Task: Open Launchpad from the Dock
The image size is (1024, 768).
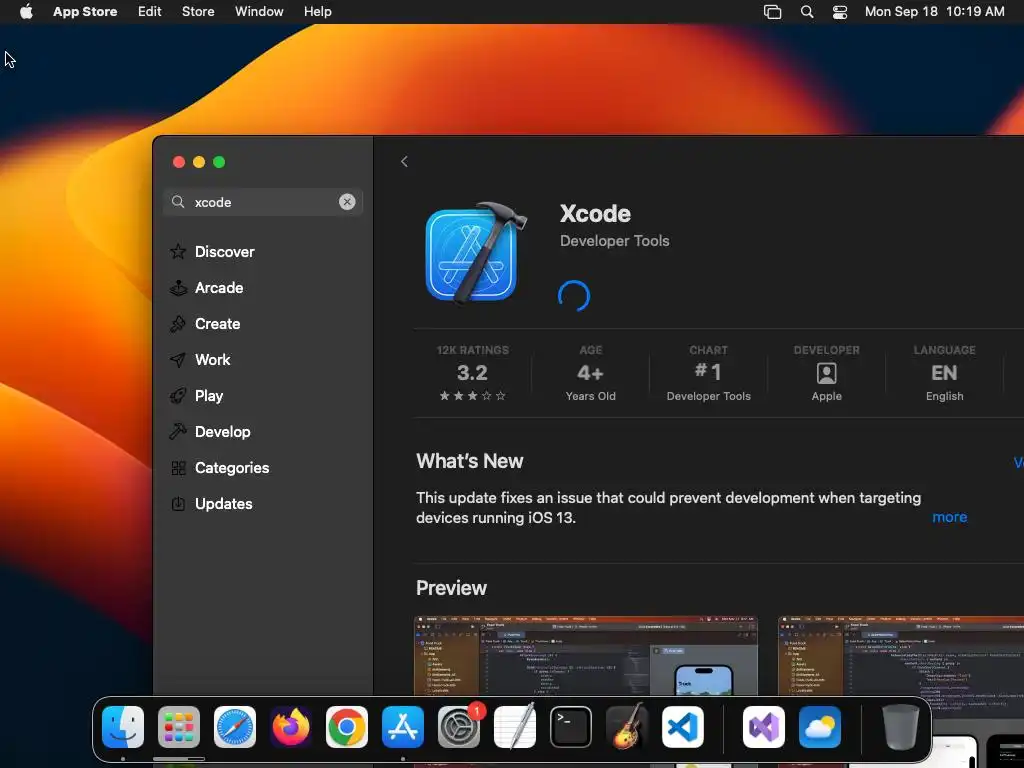Action: click(x=179, y=727)
